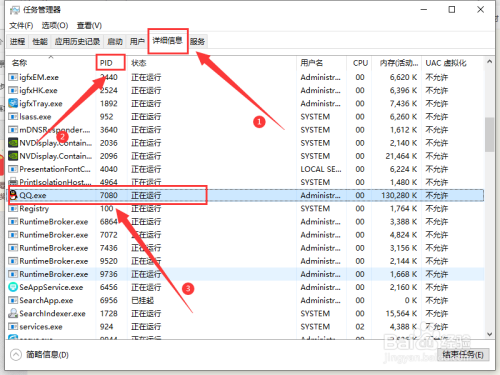This screenshot has height=375, width=500.
Task: Click memory value 21,464 K
Action: (x=401, y=156)
